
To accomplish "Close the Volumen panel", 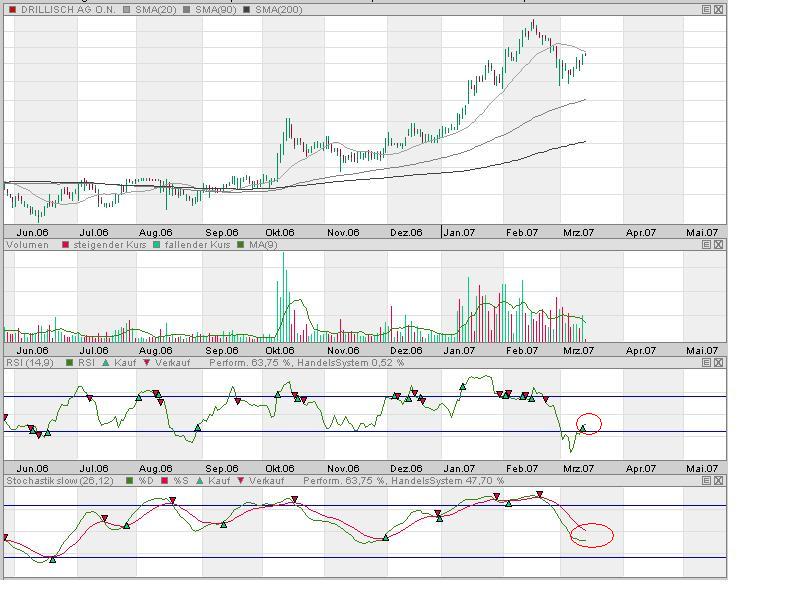I will [x=718, y=244].
